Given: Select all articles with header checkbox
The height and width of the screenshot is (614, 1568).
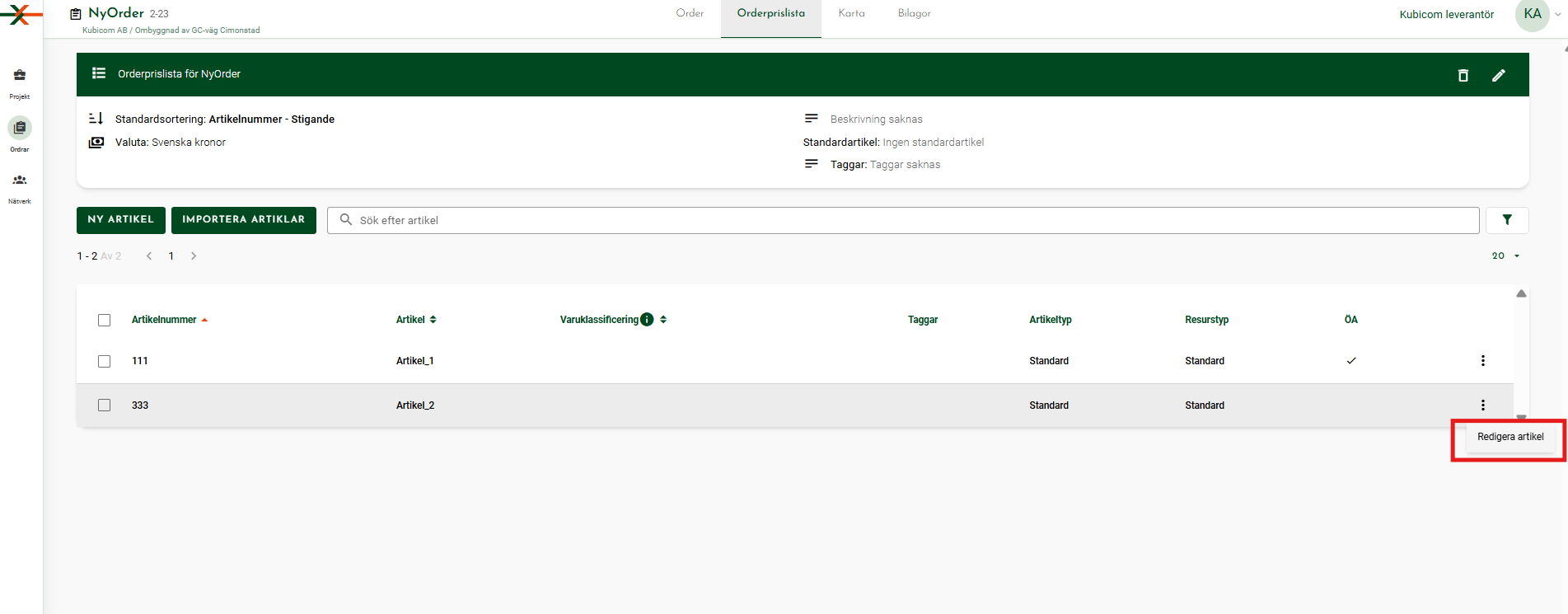Looking at the screenshot, I should pyautogui.click(x=104, y=320).
